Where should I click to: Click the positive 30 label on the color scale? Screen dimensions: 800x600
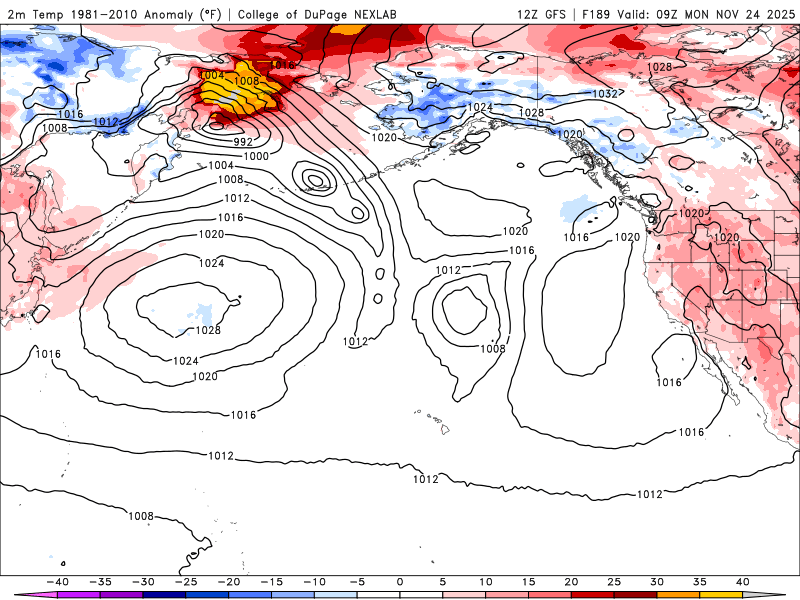[657, 582]
